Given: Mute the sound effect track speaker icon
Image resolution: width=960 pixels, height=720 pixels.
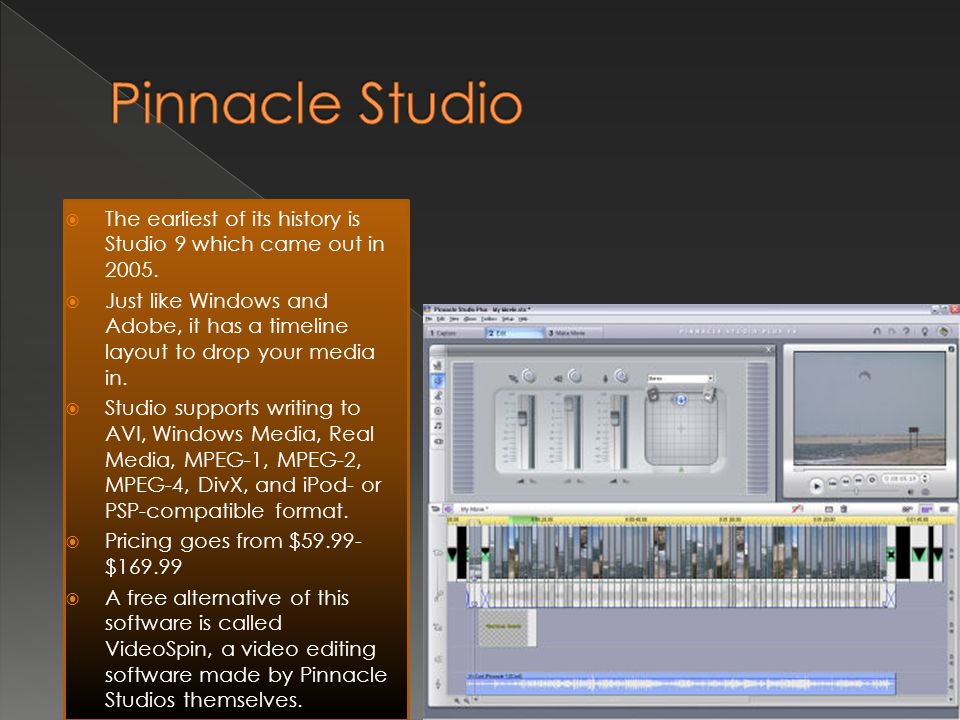Looking at the screenshot, I should [558, 379].
